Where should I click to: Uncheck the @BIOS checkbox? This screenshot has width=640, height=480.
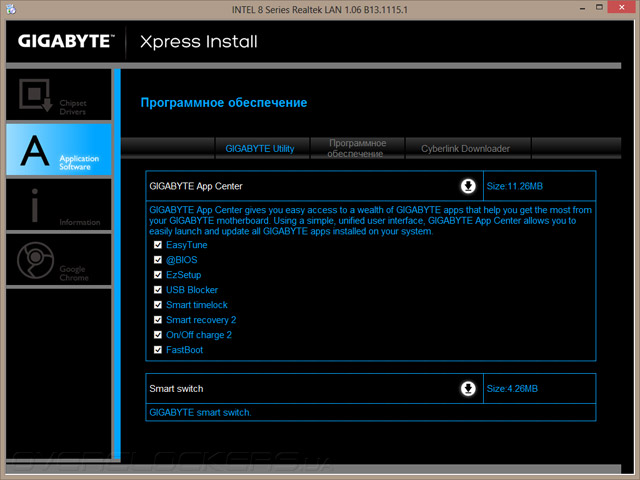pyautogui.click(x=158, y=260)
